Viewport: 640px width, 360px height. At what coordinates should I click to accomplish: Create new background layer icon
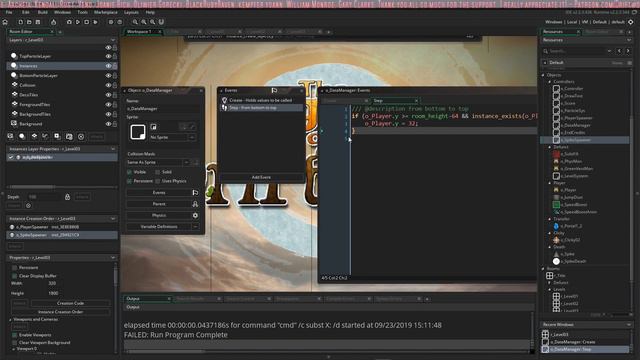11,136
